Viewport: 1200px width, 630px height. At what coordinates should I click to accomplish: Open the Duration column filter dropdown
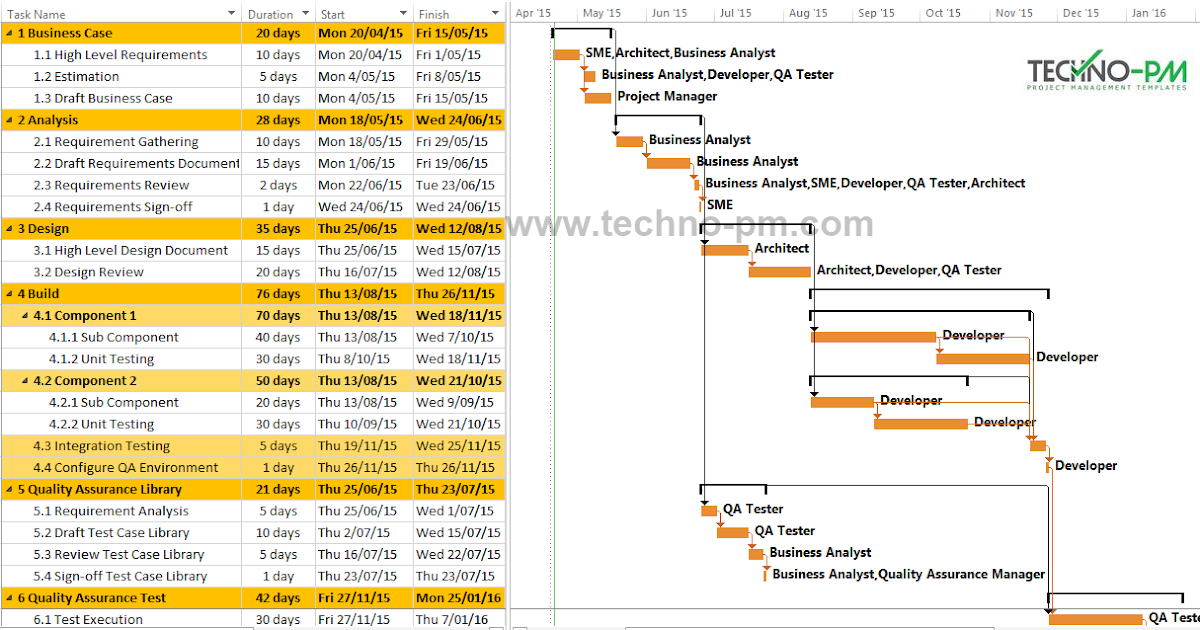303,13
